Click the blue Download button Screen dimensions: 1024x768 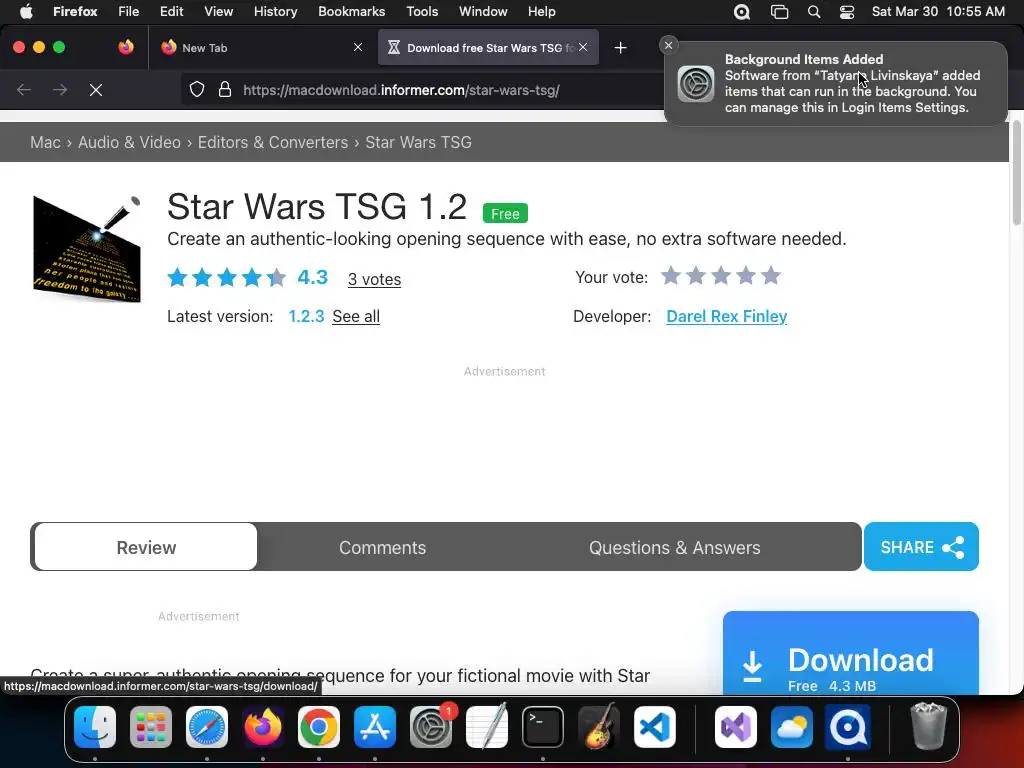pyautogui.click(x=850, y=653)
